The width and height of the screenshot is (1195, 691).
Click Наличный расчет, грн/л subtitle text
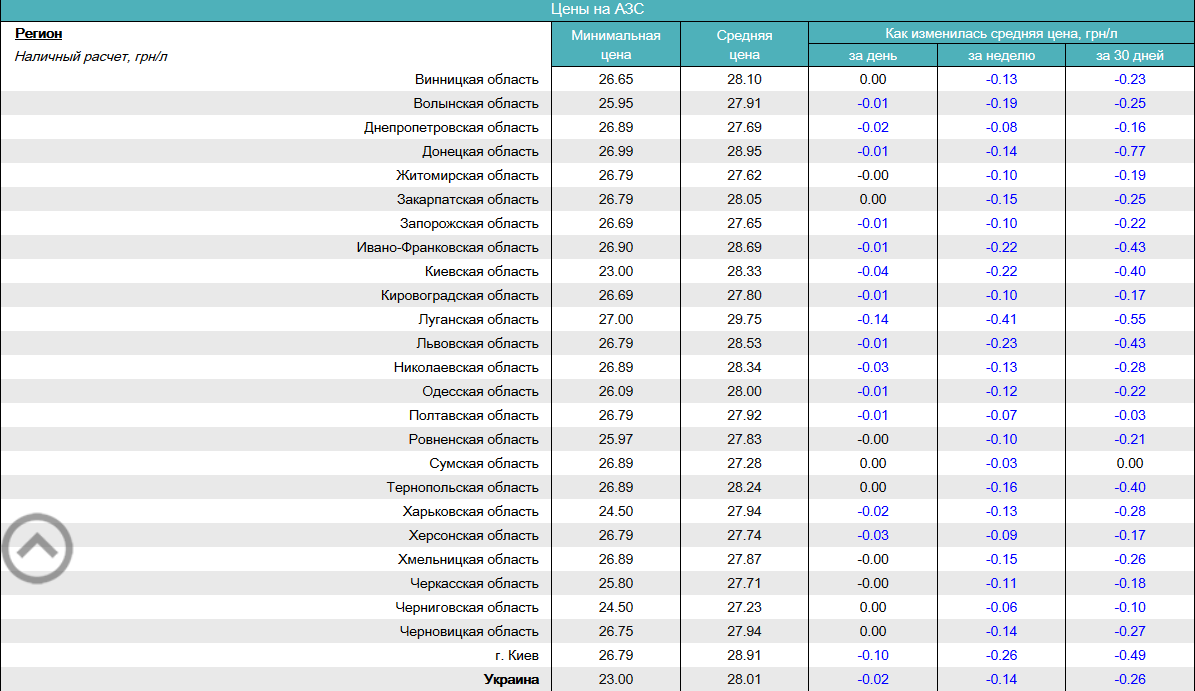click(91, 56)
